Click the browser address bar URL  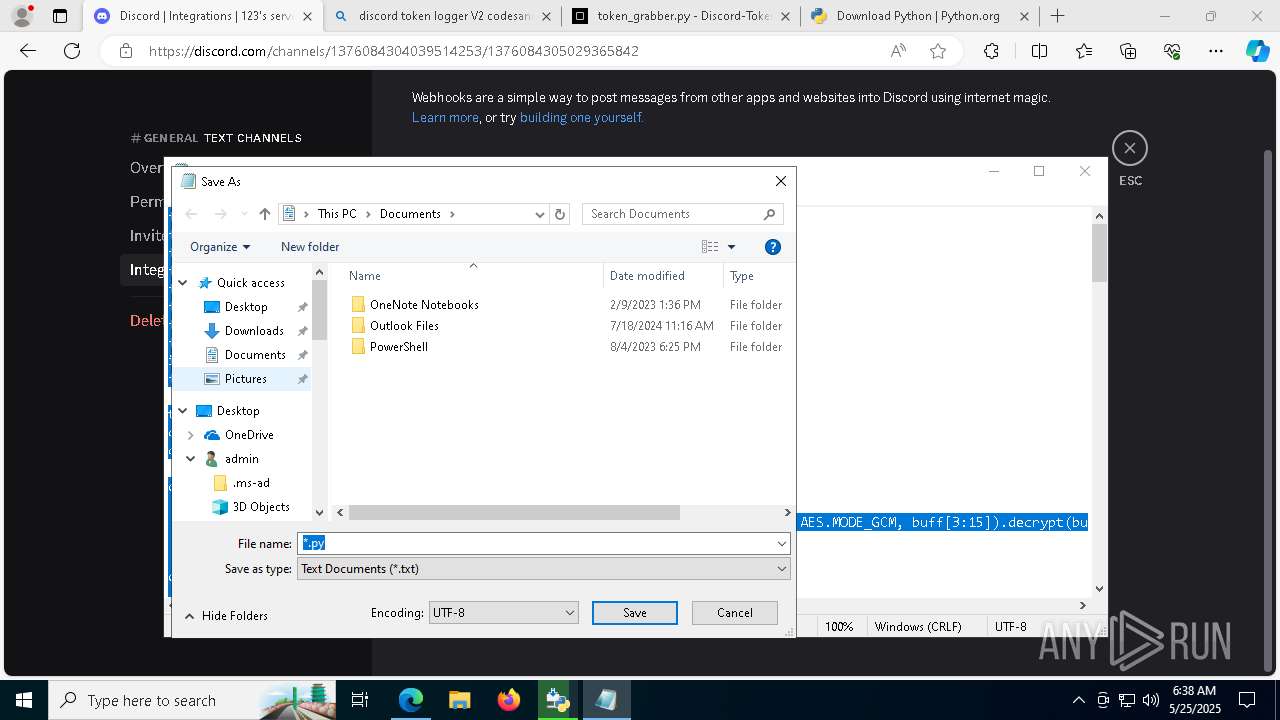tap(393, 51)
